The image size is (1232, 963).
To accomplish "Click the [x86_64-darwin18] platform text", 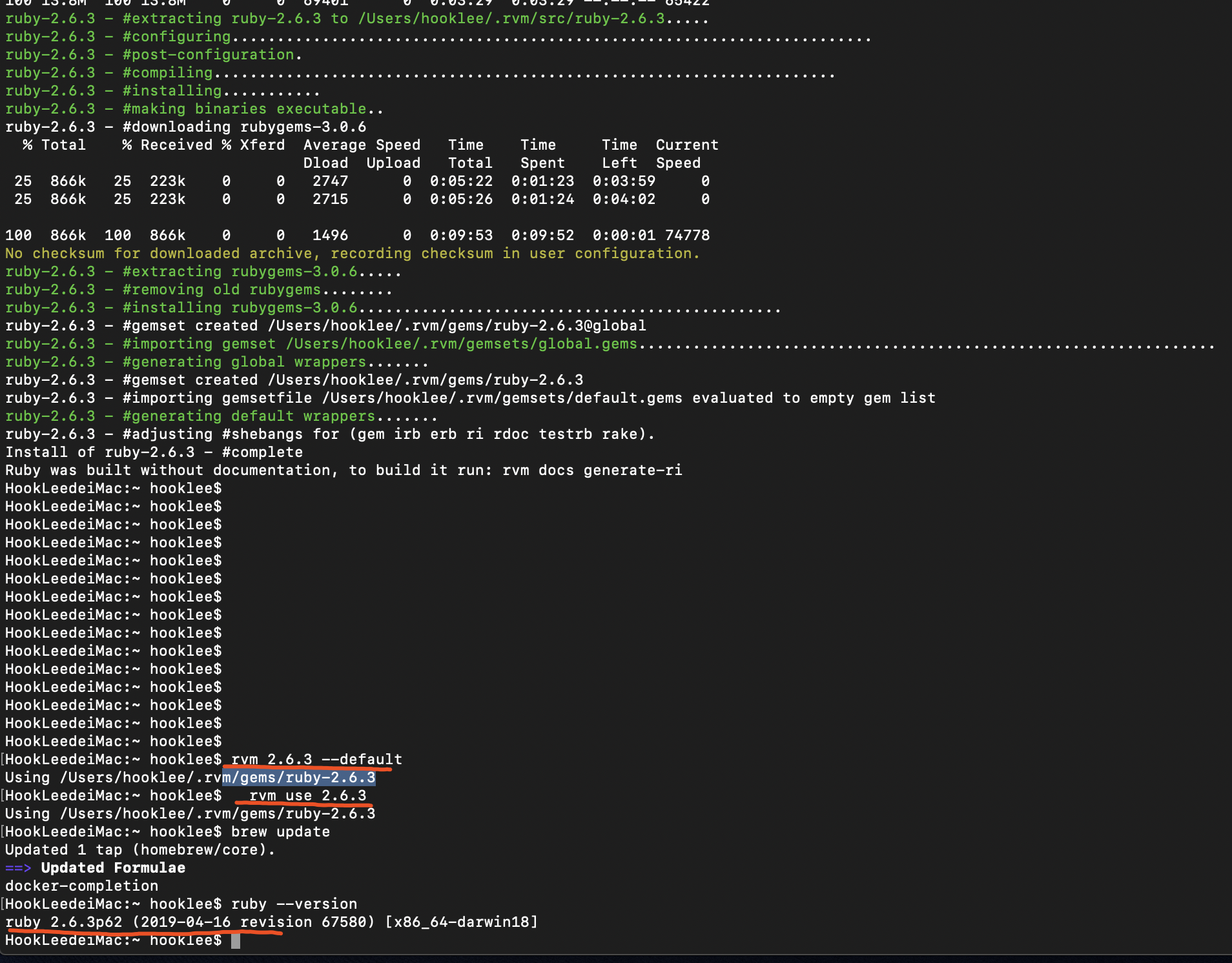I will click(461, 922).
